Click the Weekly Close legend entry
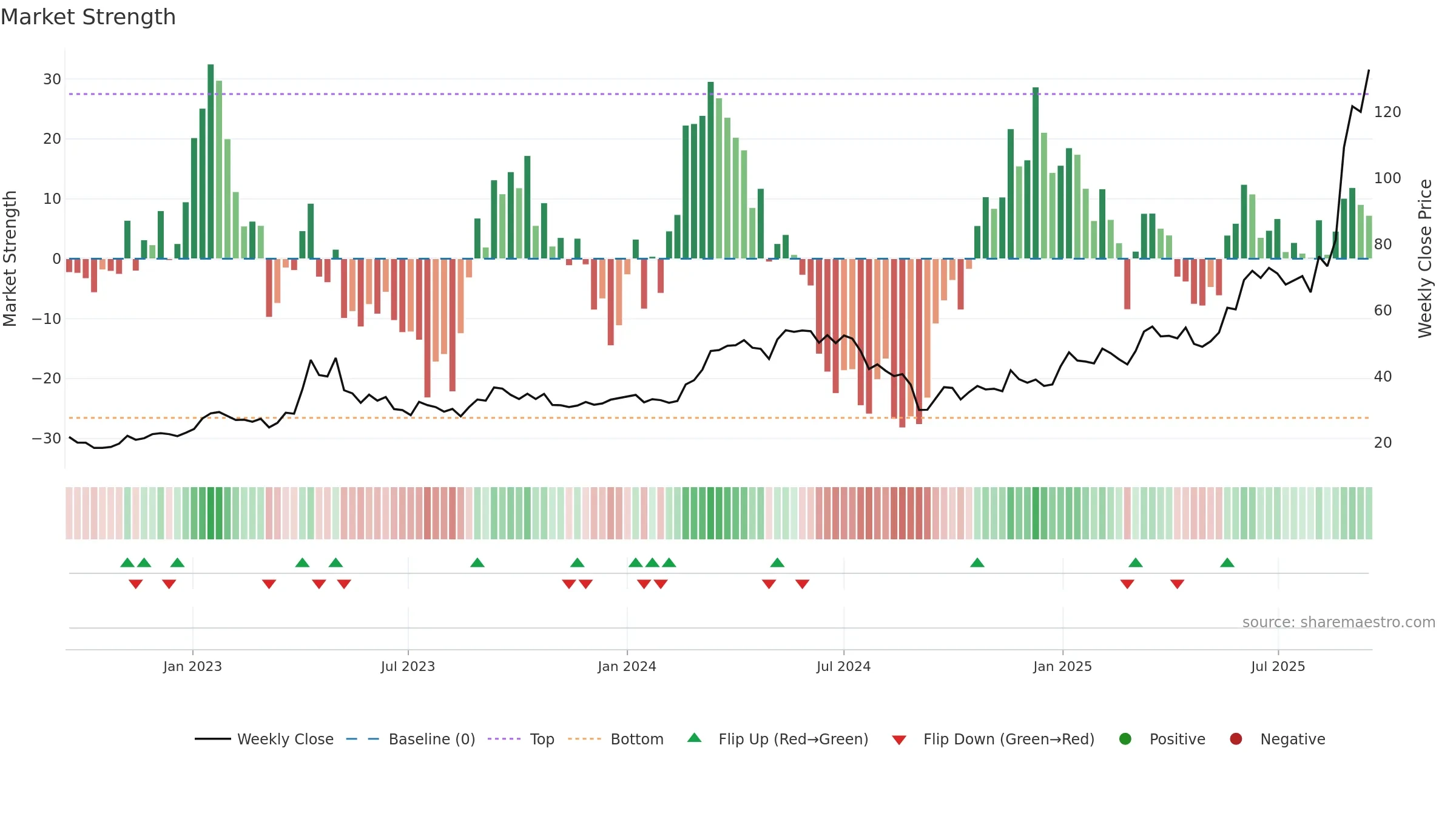1456x819 pixels. click(264, 739)
